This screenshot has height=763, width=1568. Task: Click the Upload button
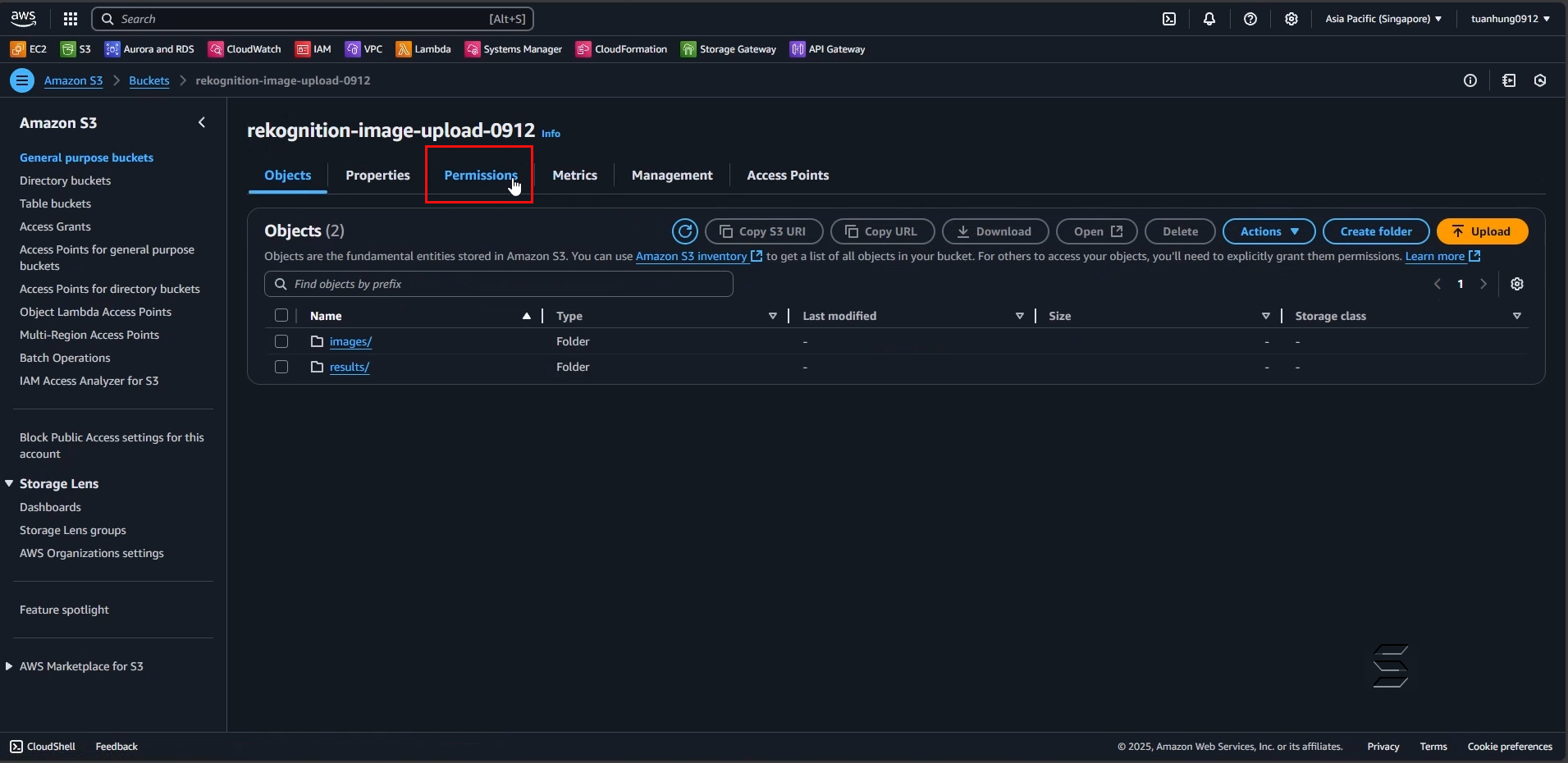point(1482,231)
